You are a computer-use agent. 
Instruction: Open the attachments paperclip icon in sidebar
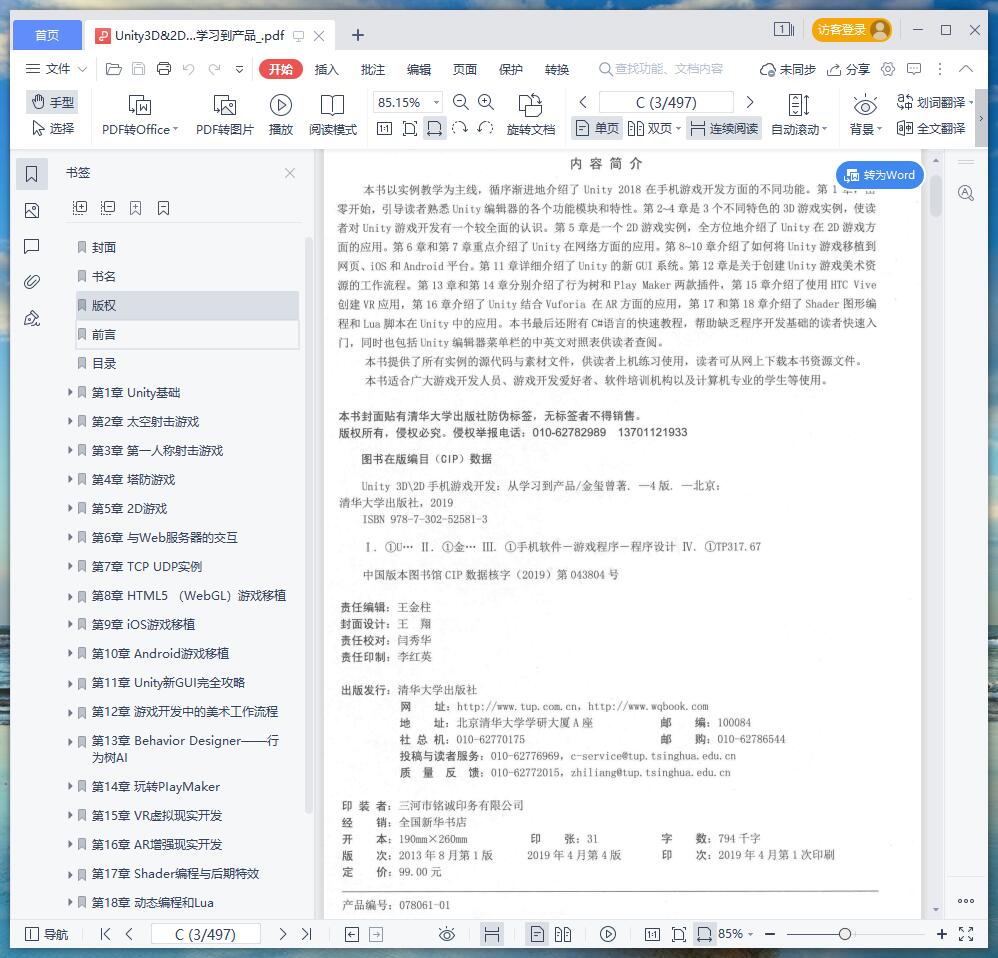pyautogui.click(x=32, y=281)
